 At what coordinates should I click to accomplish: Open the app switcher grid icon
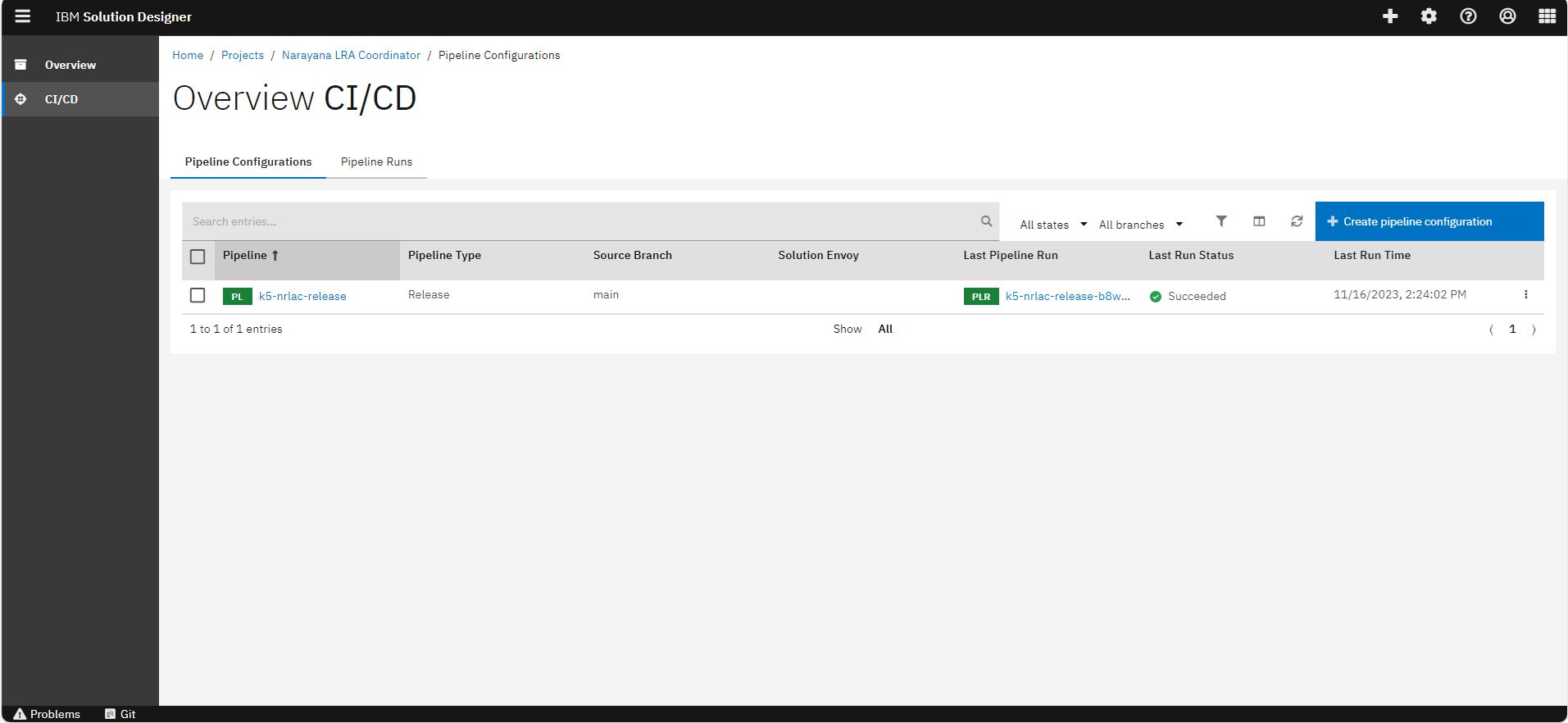point(1547,16)
